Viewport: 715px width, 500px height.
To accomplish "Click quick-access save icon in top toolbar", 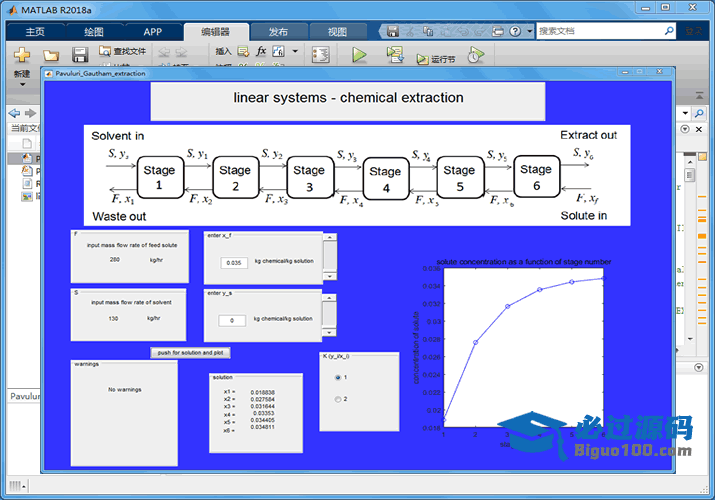I will [393, 31].
